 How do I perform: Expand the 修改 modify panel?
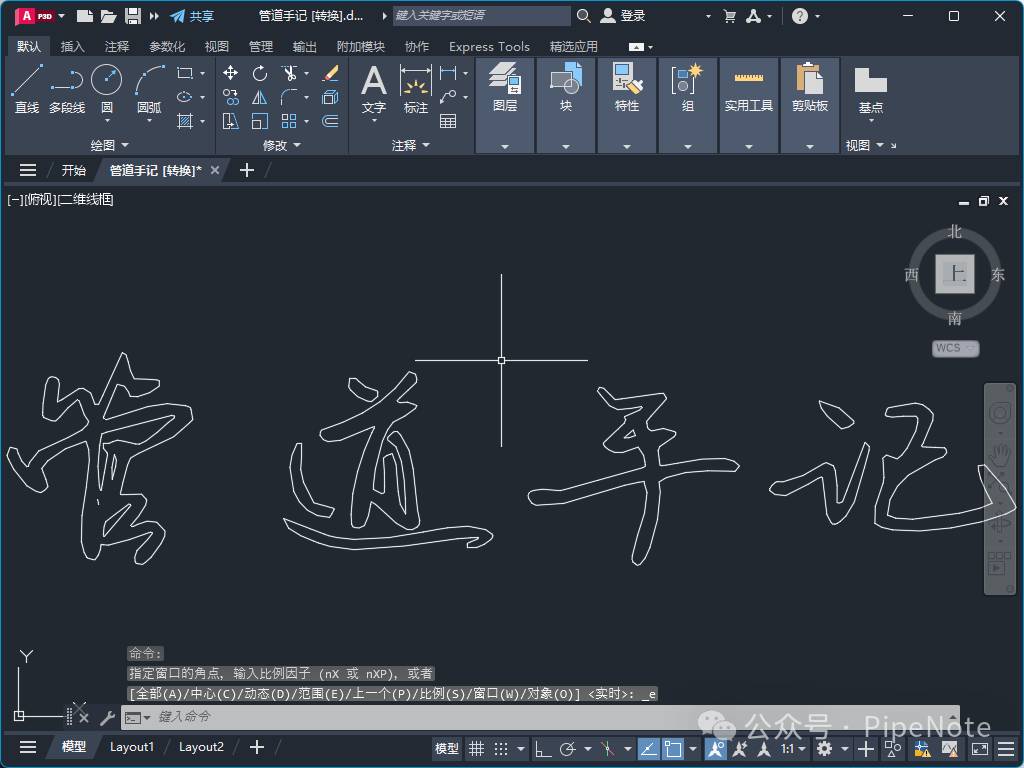tap(281, 145)
